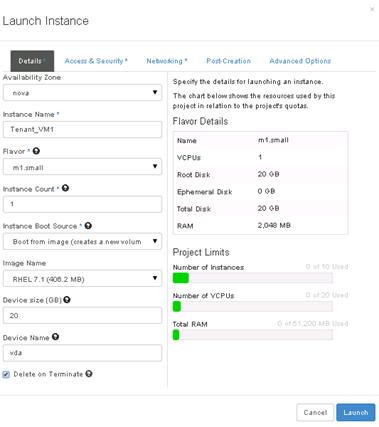Click the Flavor help icon

tap(36, 151)
